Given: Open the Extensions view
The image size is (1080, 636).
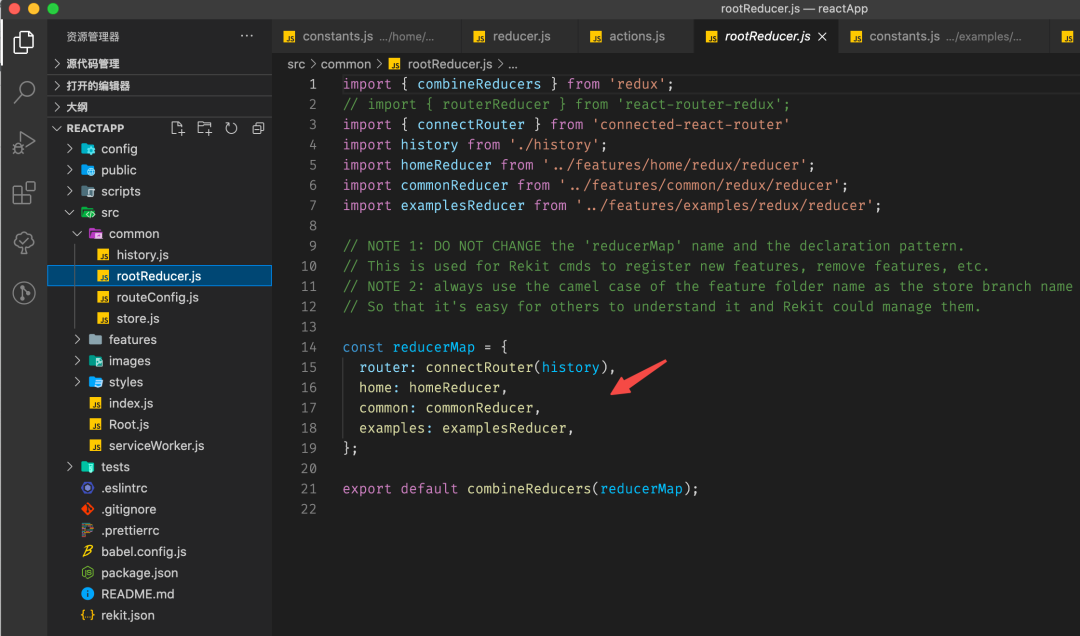Looking at the screenshot, I should (x=23, y=193).
